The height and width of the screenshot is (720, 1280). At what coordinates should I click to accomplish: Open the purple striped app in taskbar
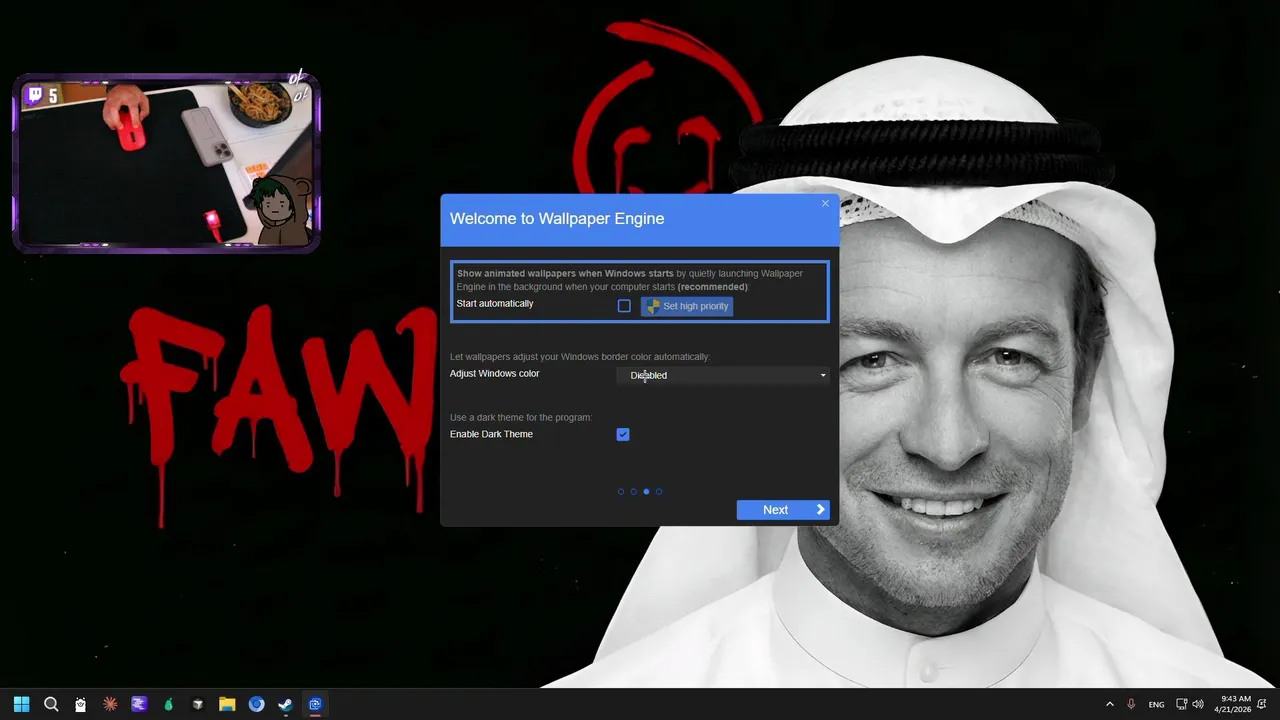pyautogui.click(x=139, y=704)
